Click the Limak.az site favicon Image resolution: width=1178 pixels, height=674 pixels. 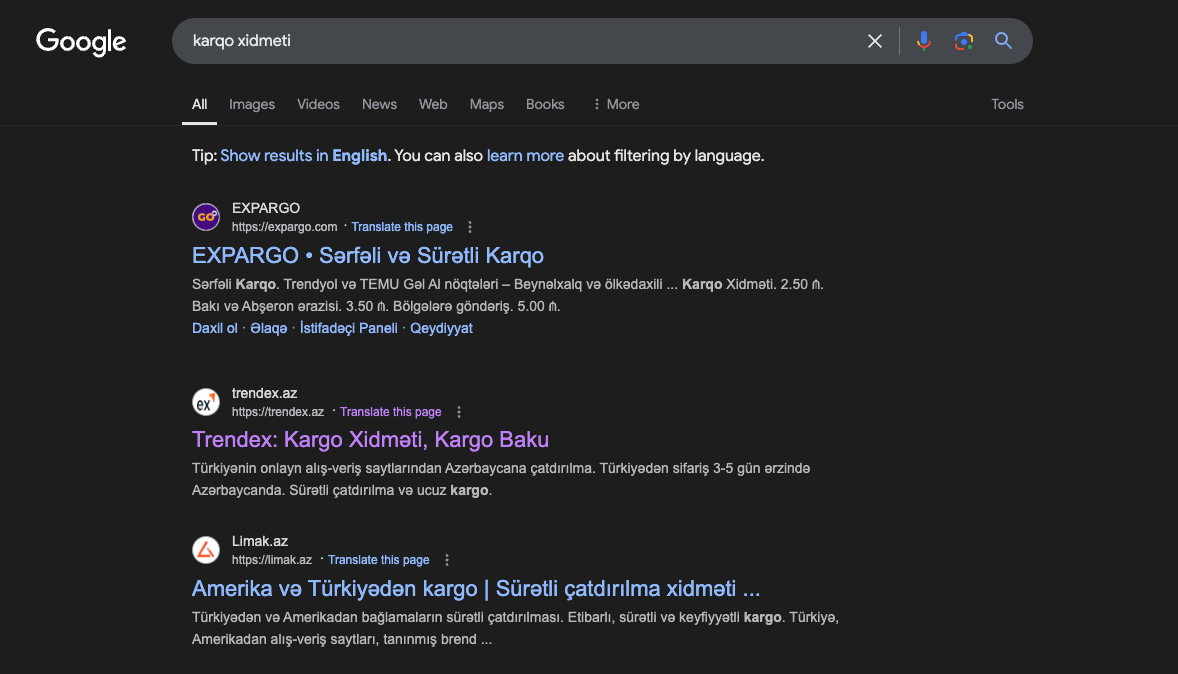point(206,550)
